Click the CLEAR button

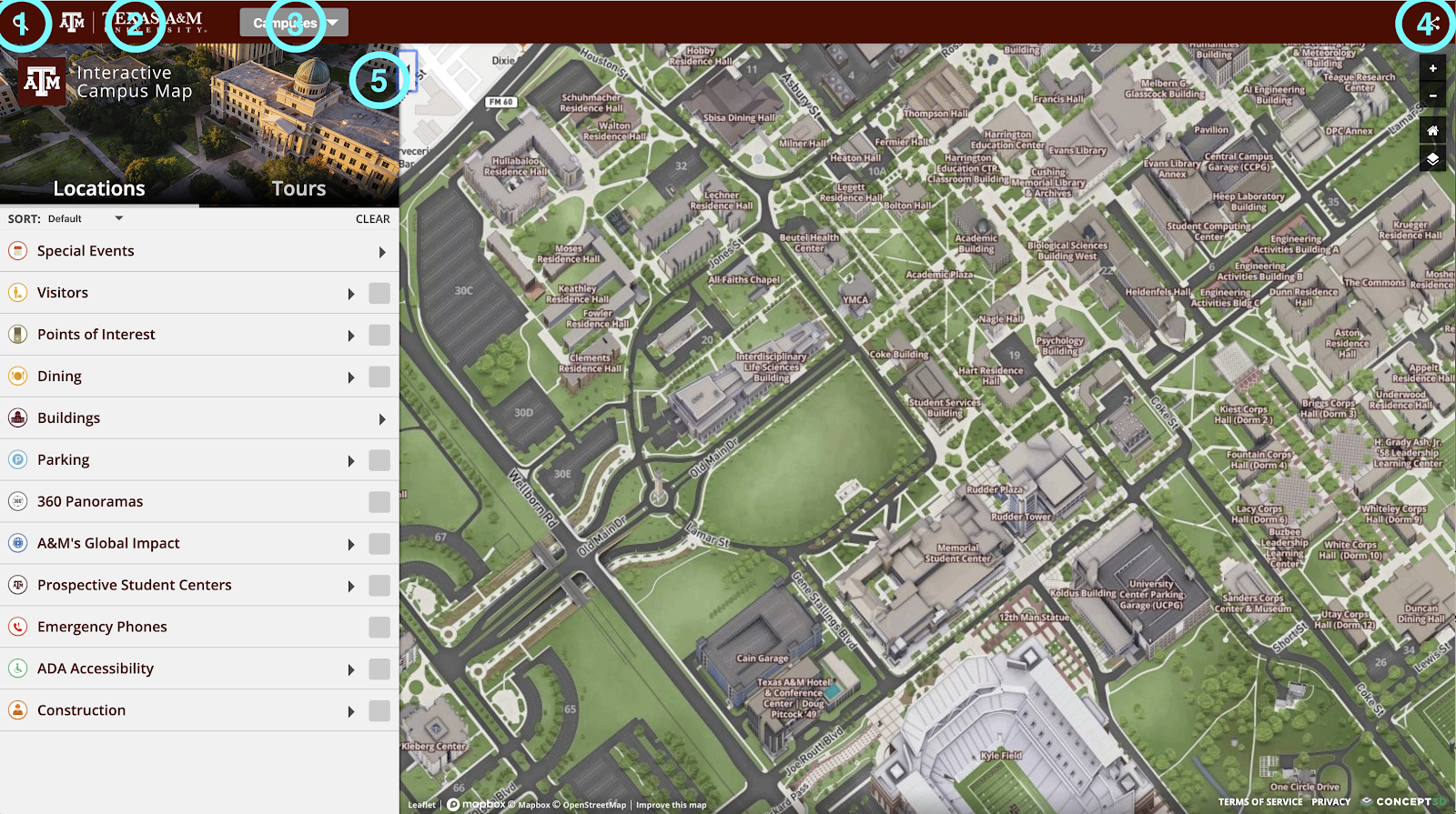tap(373, 219)
